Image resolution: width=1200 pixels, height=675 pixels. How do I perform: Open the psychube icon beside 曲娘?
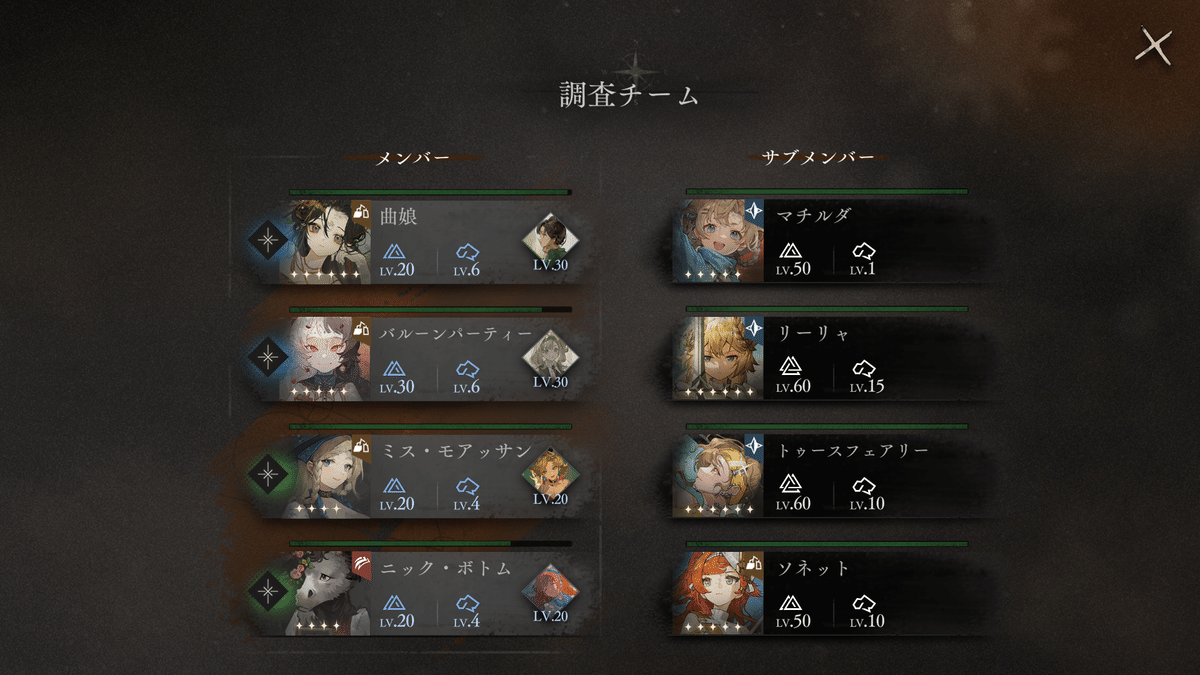tap(549, 241)
